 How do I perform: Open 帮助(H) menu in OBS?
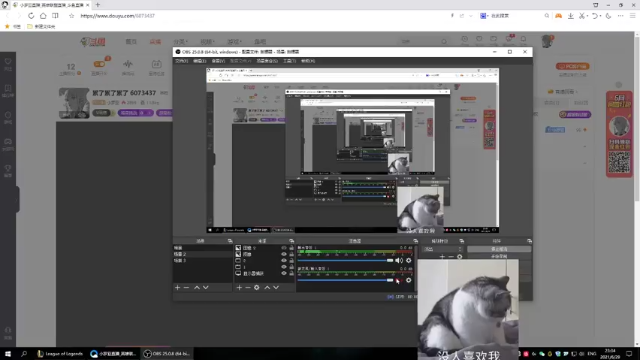point(308,61)
